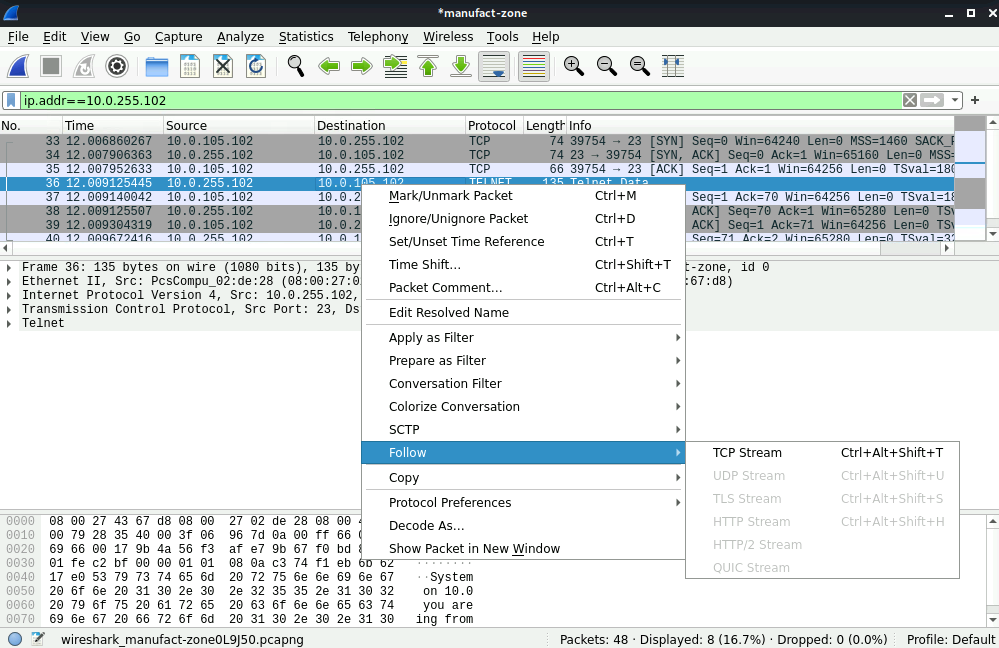The height and width of the screenshot is (648, 999).
Task: Find a packet with the magnifier icon
Action: (296, 66)
